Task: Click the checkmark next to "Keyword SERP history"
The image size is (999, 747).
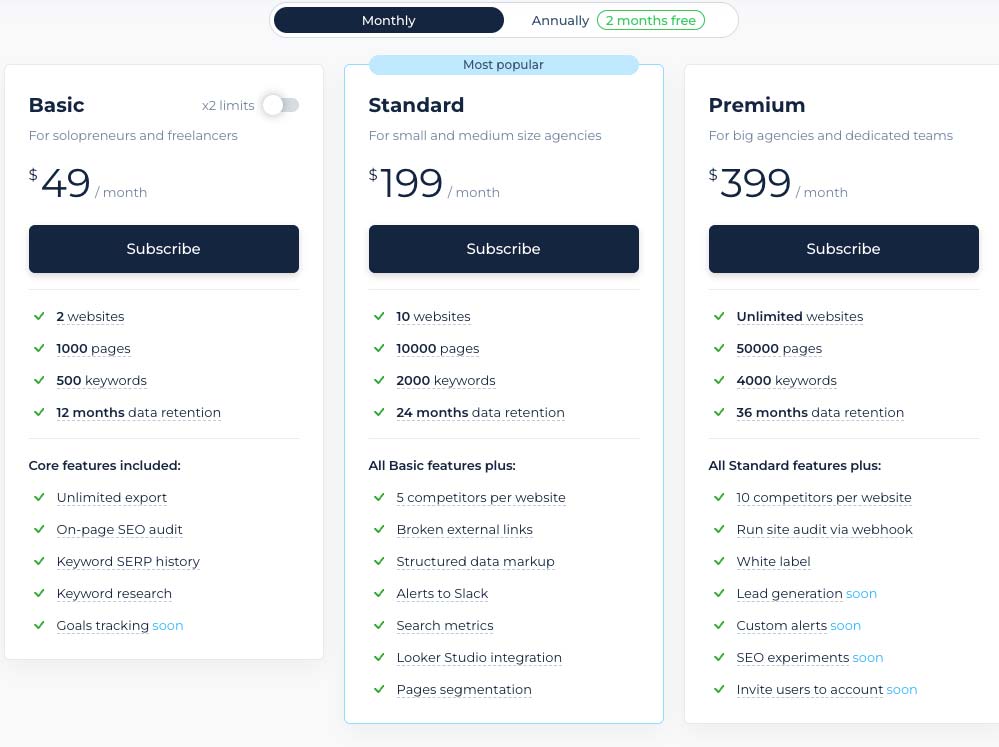Action: coord(39,561)
